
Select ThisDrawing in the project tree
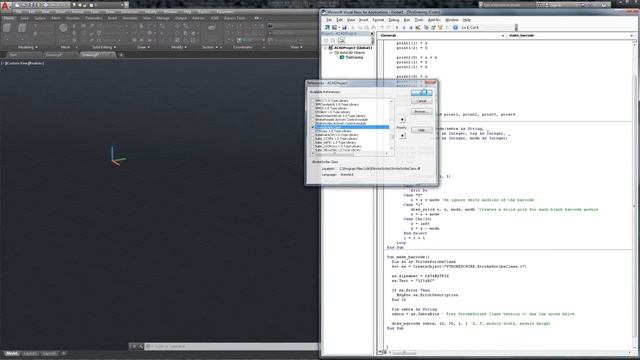pyautogui.click(x=353, y=58)
